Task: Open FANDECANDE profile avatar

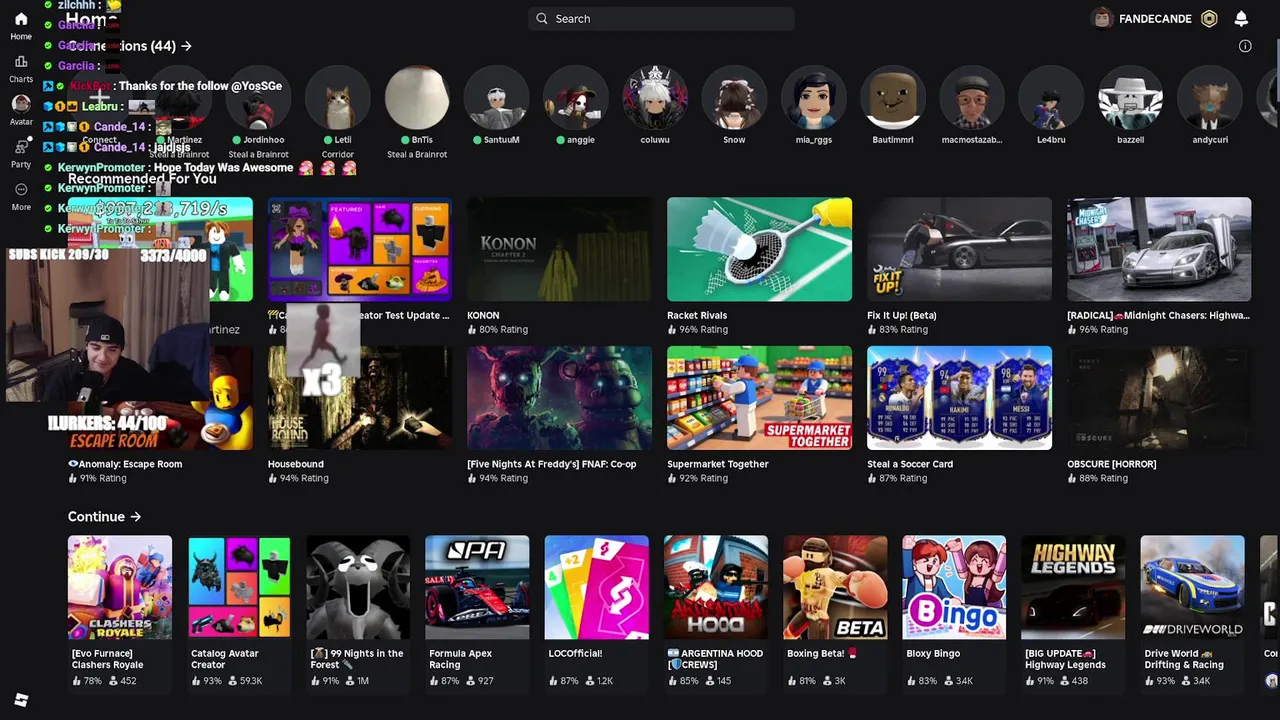Action: [1102, 19]
